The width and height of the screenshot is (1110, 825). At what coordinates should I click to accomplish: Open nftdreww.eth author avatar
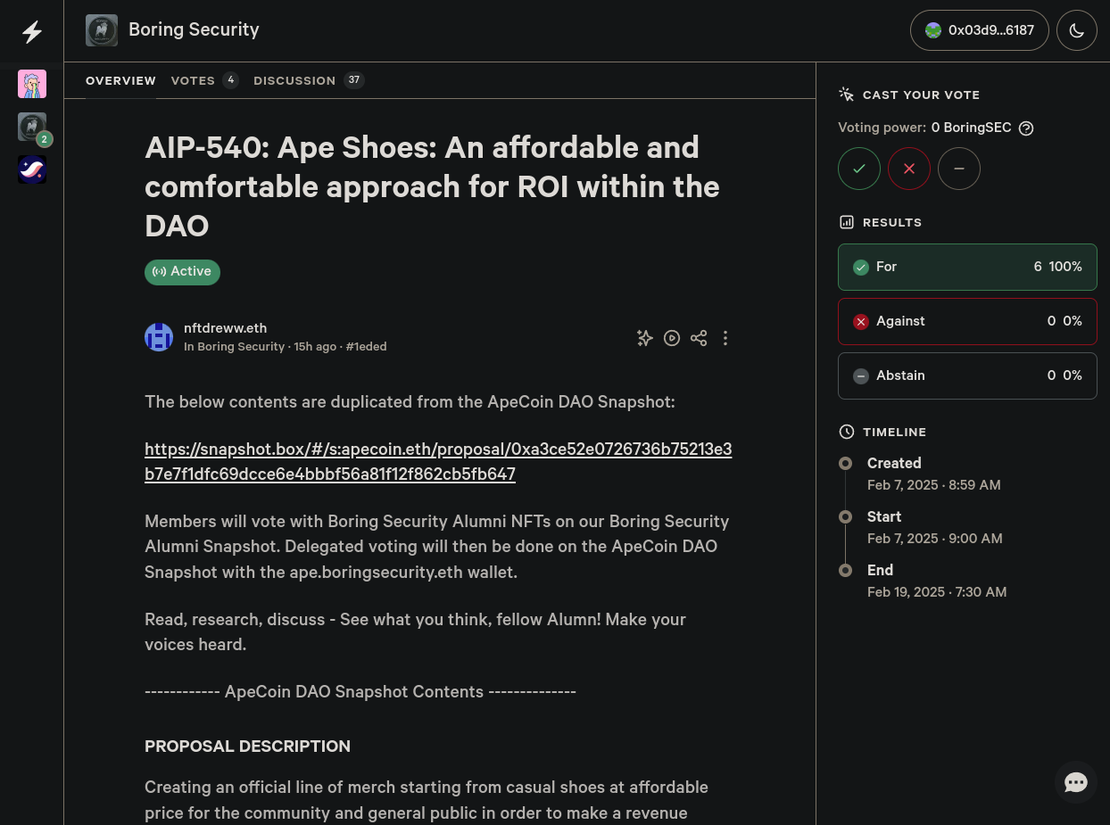point(159,337)
